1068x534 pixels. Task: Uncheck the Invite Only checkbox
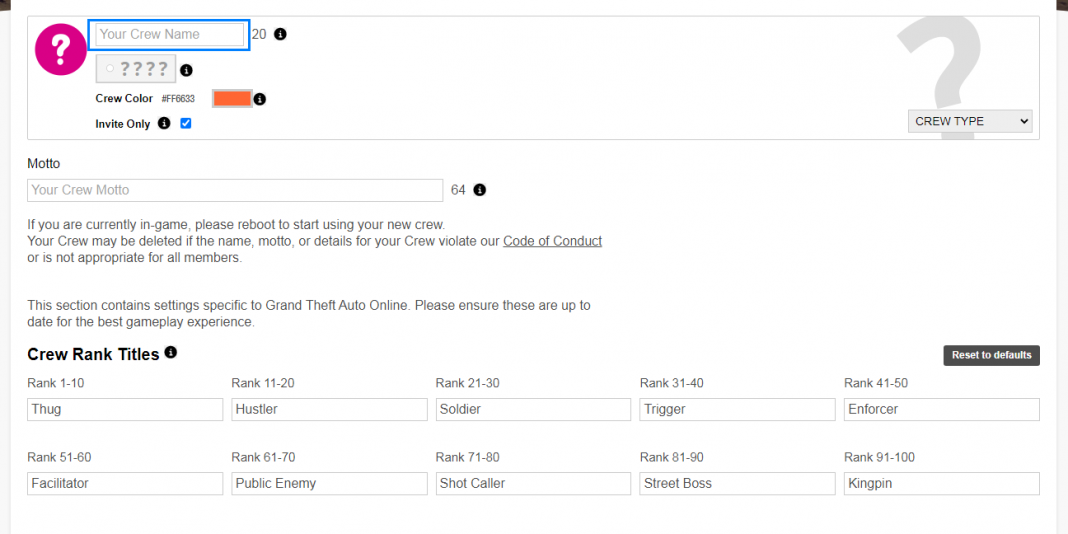point(186,124)
